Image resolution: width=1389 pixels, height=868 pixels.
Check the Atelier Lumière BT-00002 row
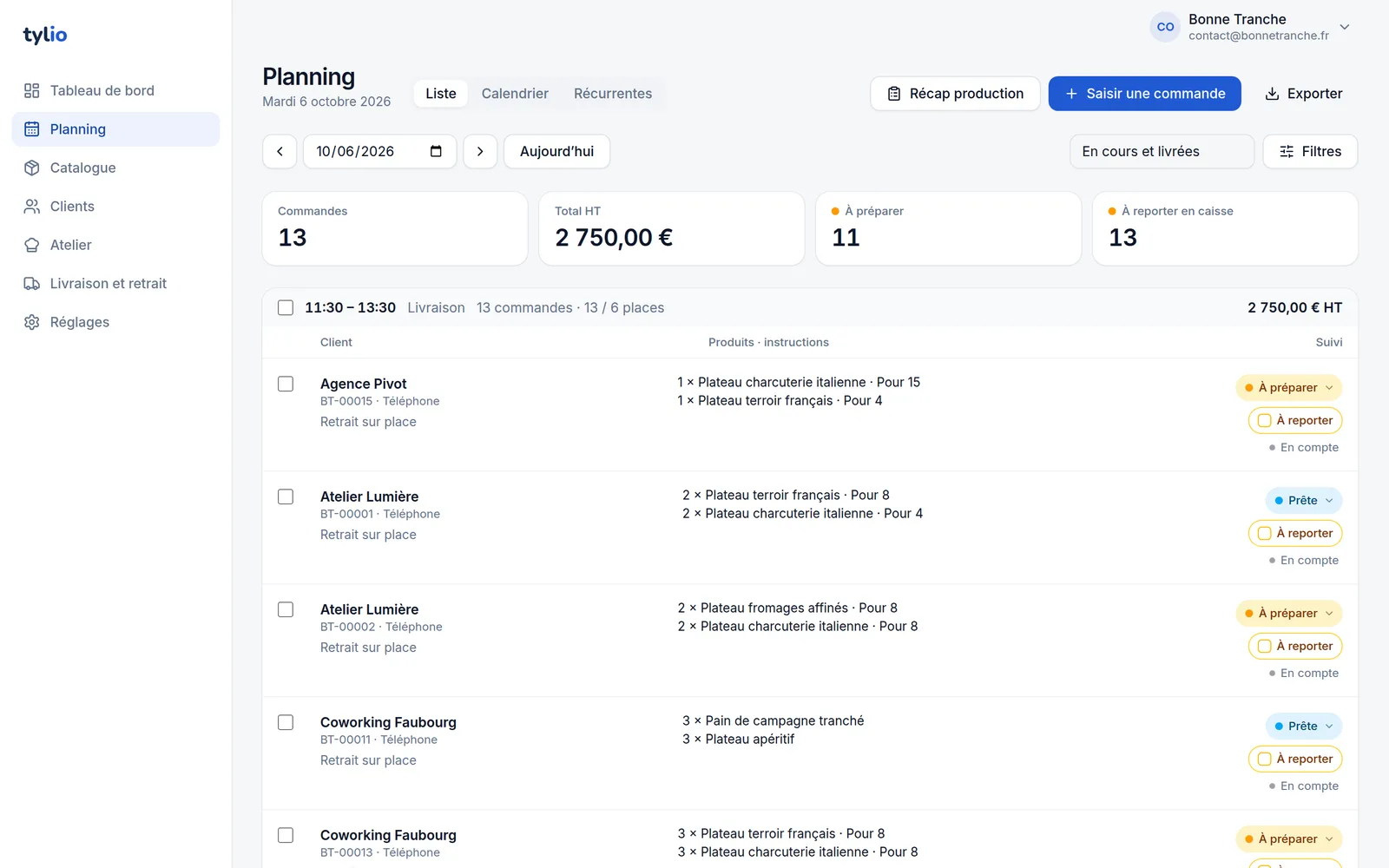tap(286, 609)
